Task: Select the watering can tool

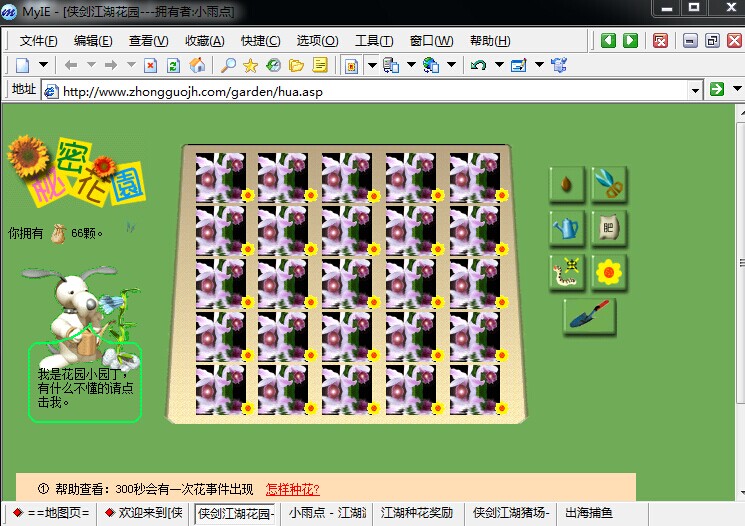Action: (566, 228)
